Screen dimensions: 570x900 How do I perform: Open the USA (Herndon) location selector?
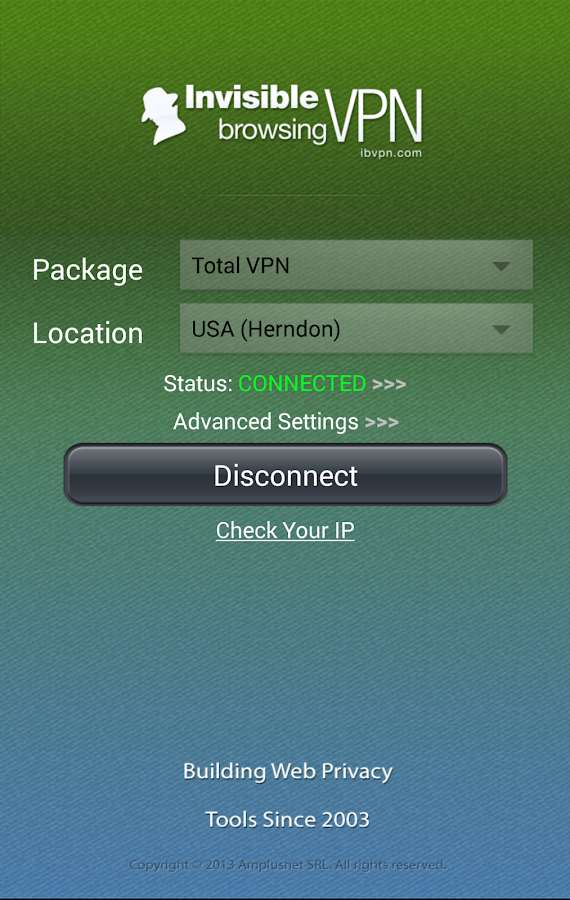pos(356,328)
